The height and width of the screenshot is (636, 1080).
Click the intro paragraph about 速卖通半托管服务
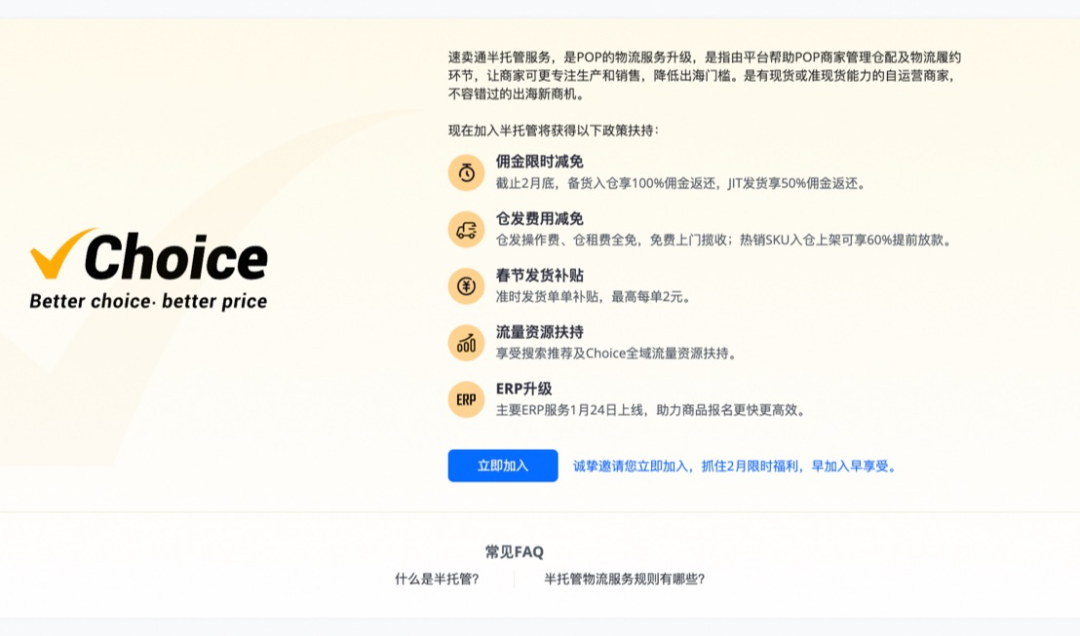pyautogui.click(x=700, y=75)
